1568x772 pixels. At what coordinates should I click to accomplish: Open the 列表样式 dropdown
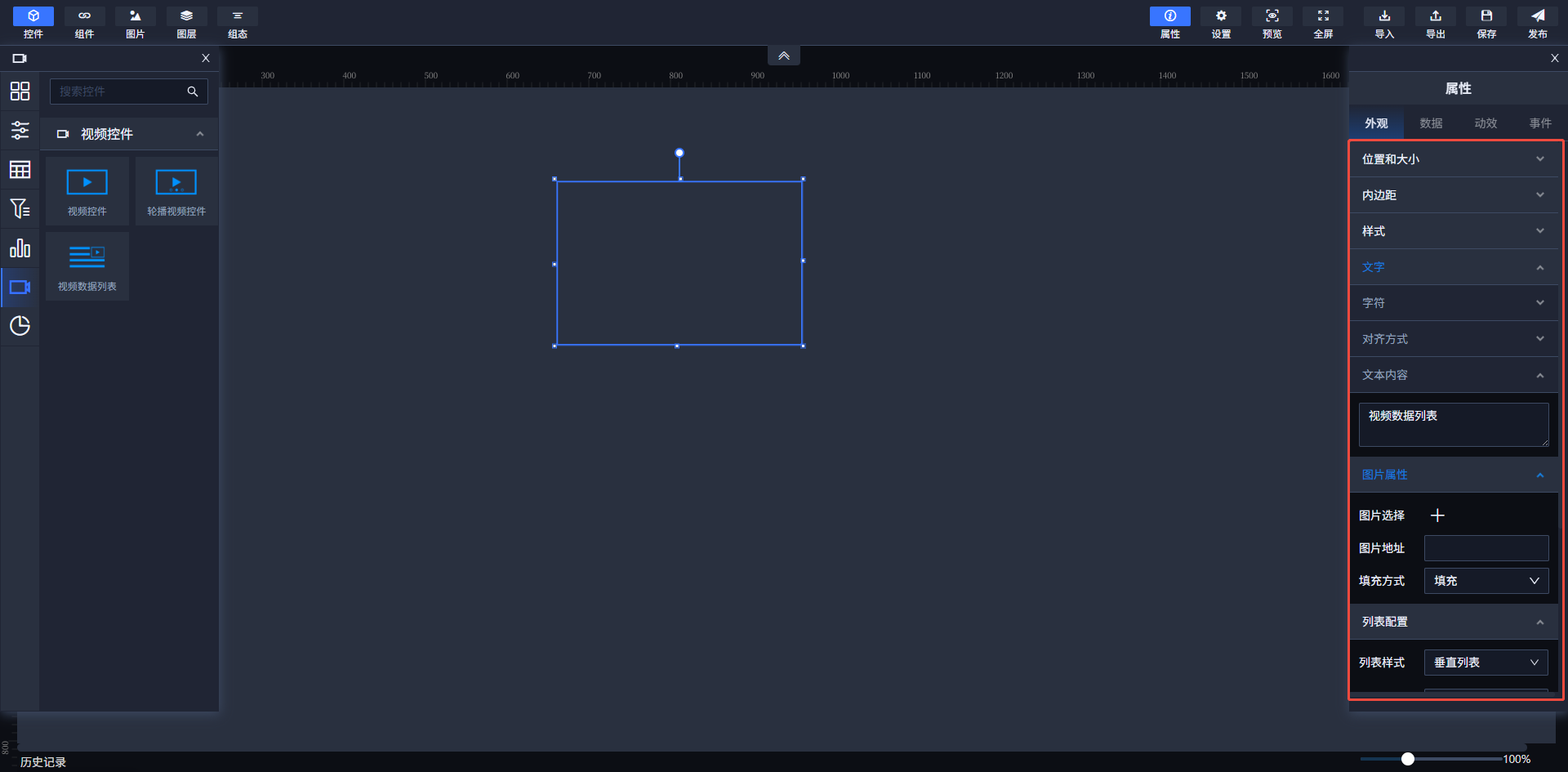point(1486,663)
